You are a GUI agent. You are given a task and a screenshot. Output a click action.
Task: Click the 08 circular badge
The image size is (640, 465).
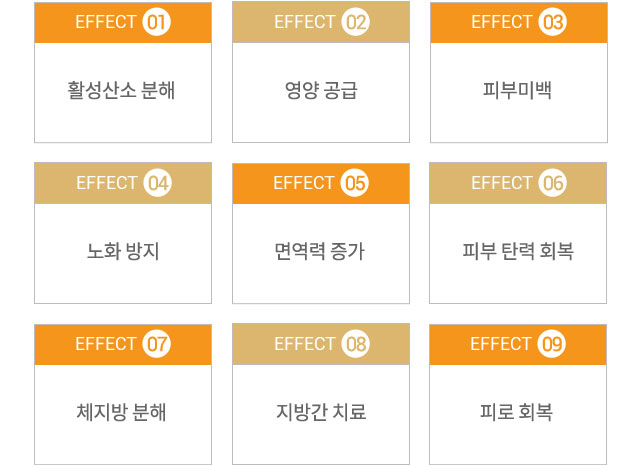(x=356, y=344)
